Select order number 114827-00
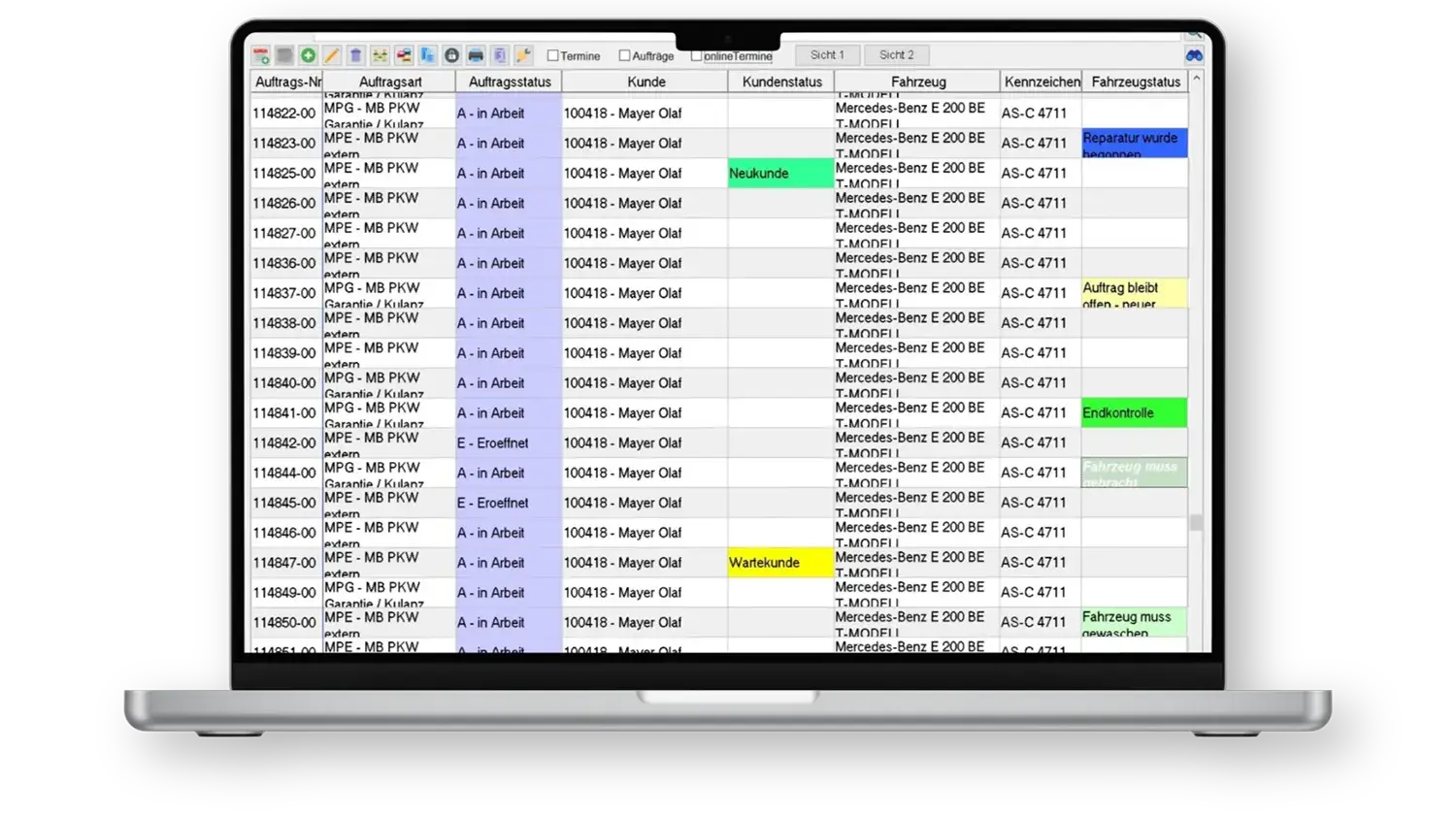This screenshot has width=1456, height=819. point(284,234)
